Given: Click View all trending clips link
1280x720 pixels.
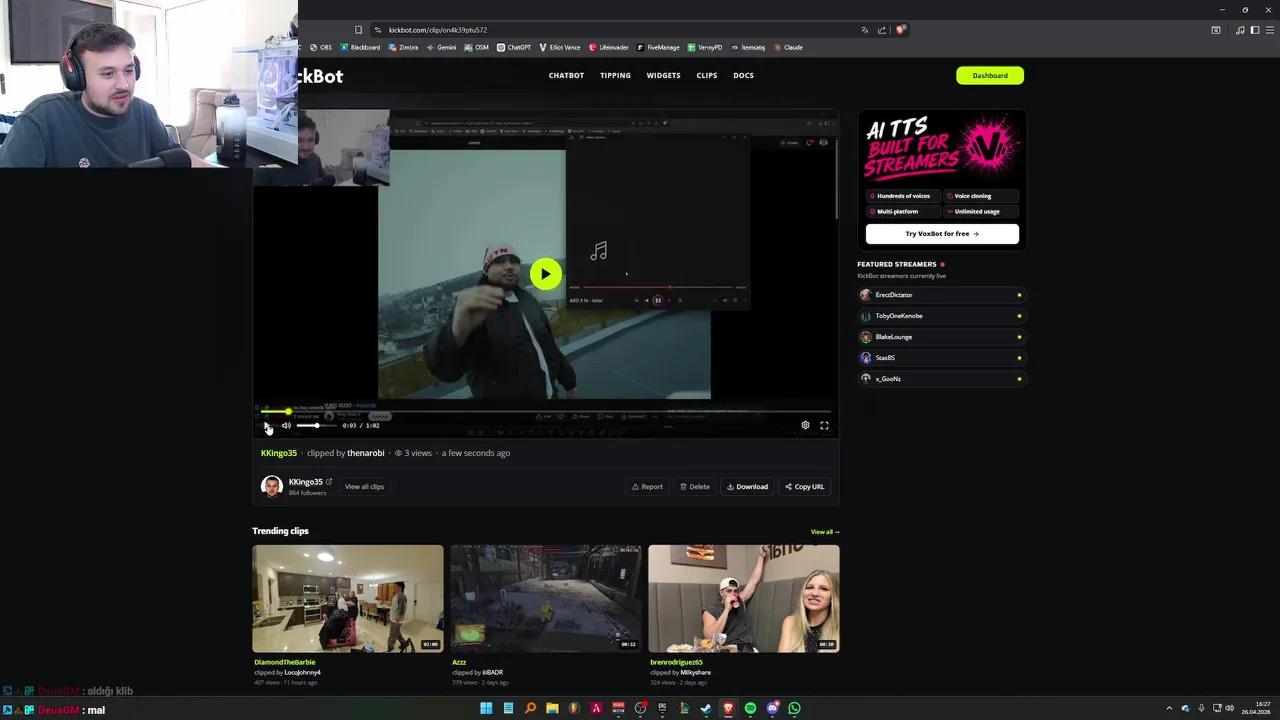Looking at the screenshot, I should tap(825, 532).
